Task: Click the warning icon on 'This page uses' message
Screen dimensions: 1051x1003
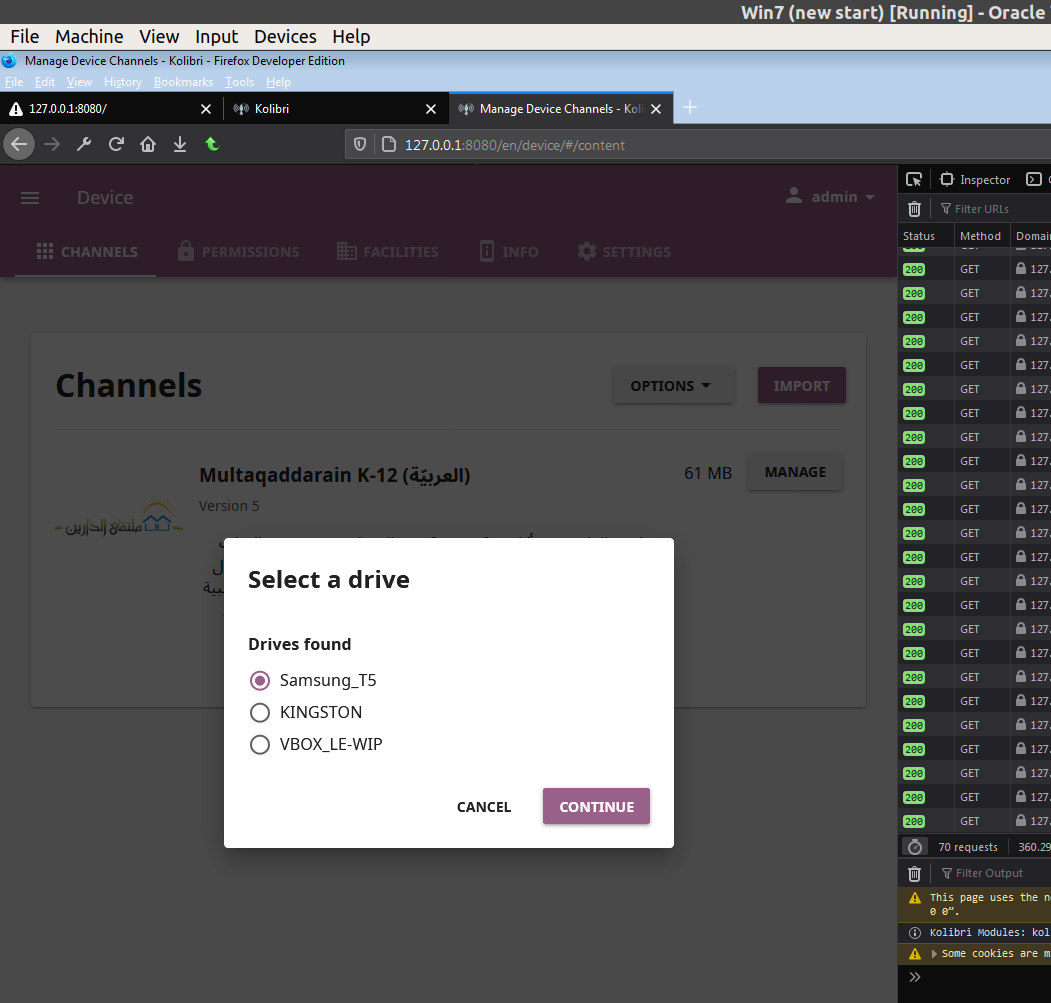Action: coord(915,898)
